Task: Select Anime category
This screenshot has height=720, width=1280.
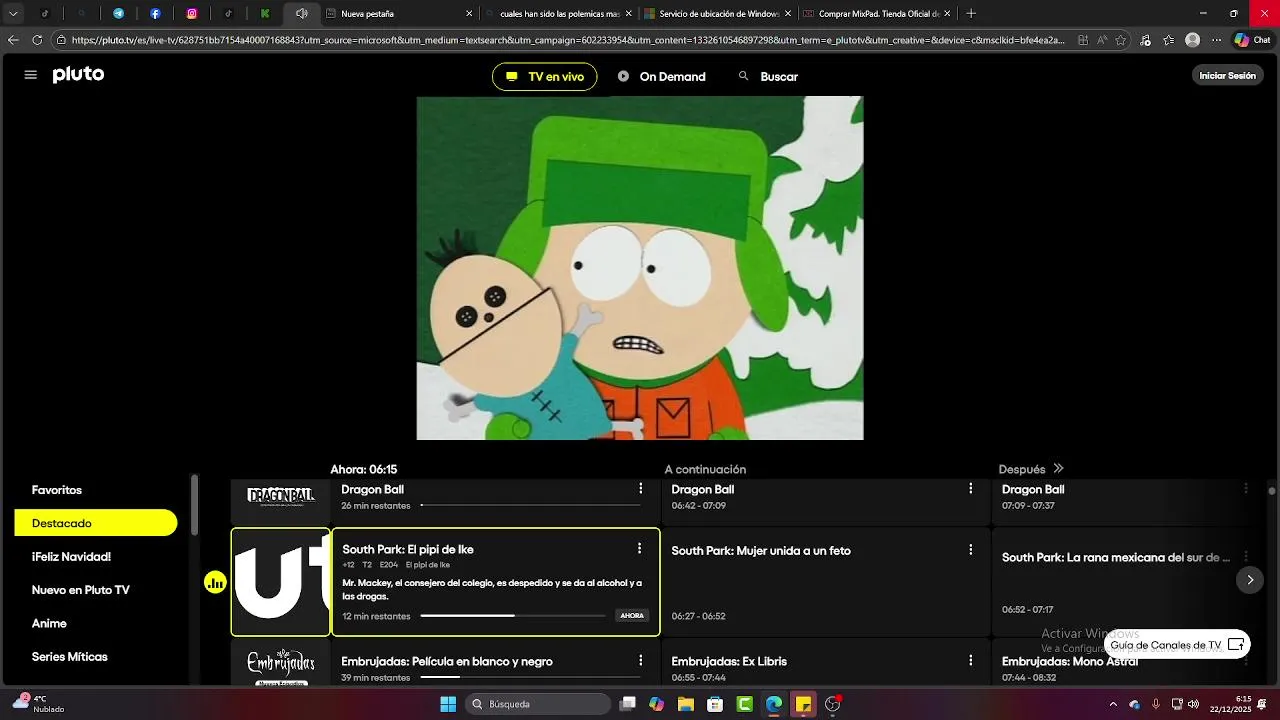Action: (49, 623)
